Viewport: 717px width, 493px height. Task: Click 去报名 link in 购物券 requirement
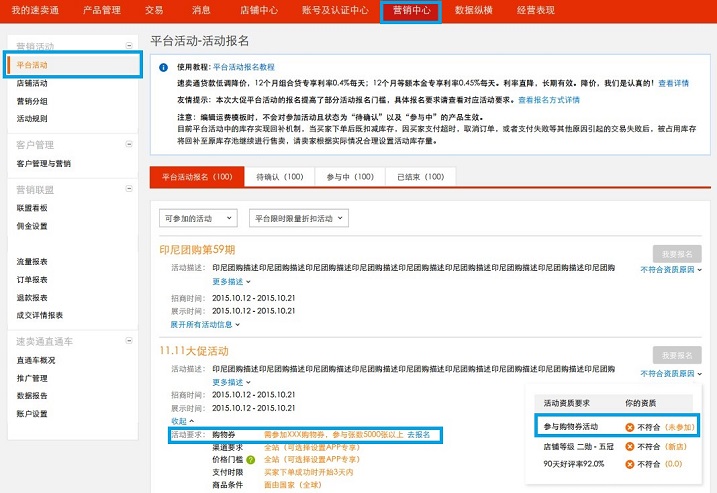[x=419, y=434]
